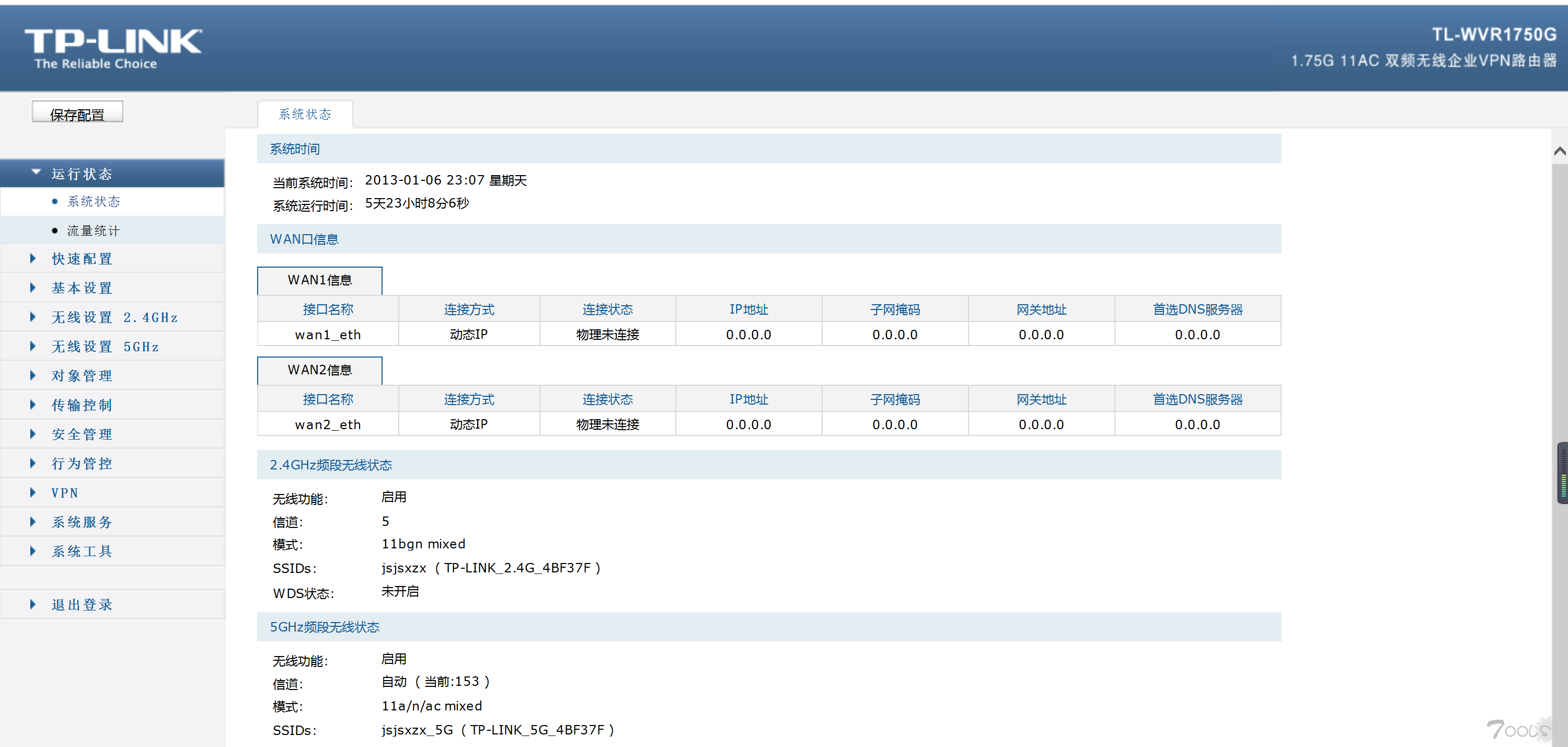Expand the 系统服务 arrow

point(33,522)
